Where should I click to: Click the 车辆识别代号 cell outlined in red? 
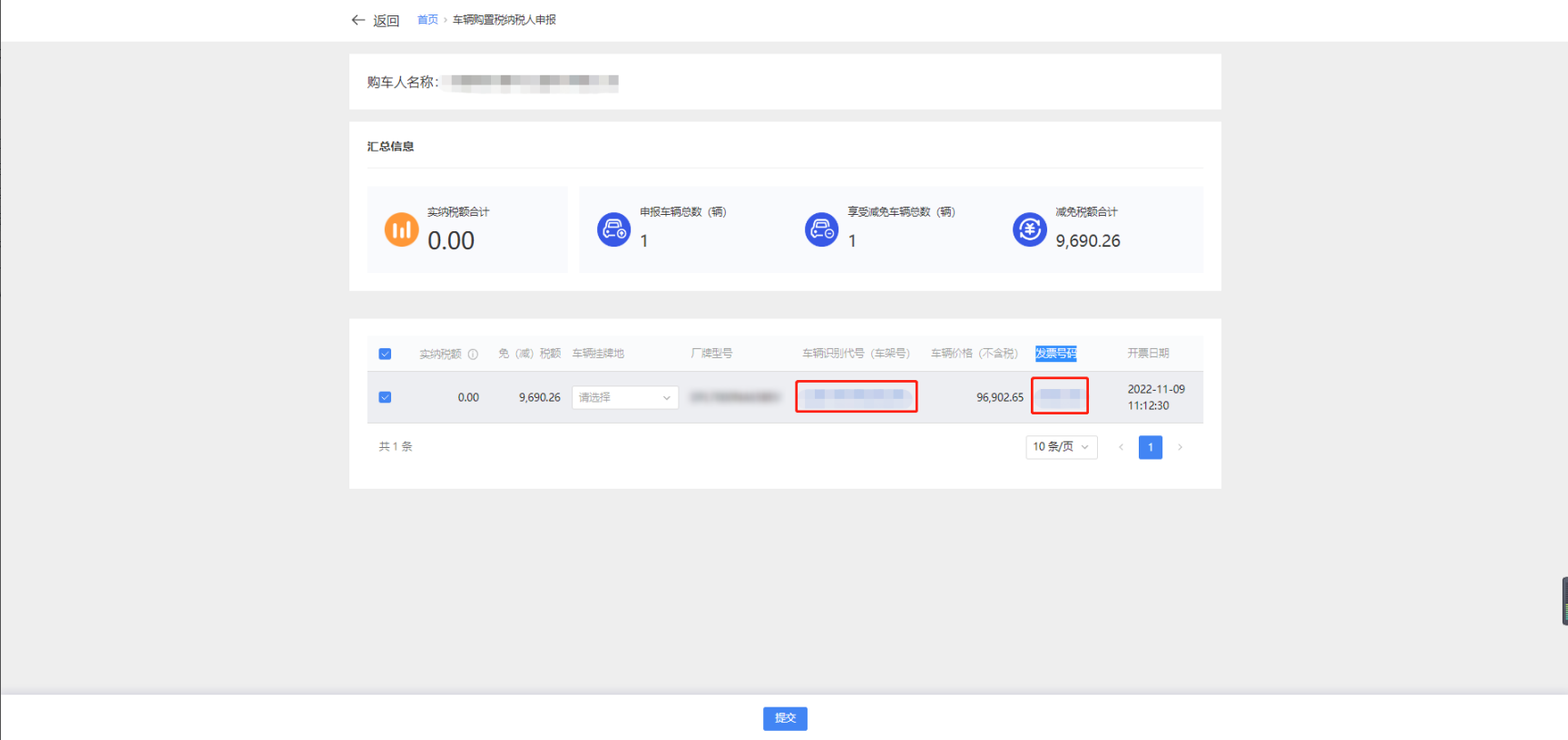pos(856,396)
